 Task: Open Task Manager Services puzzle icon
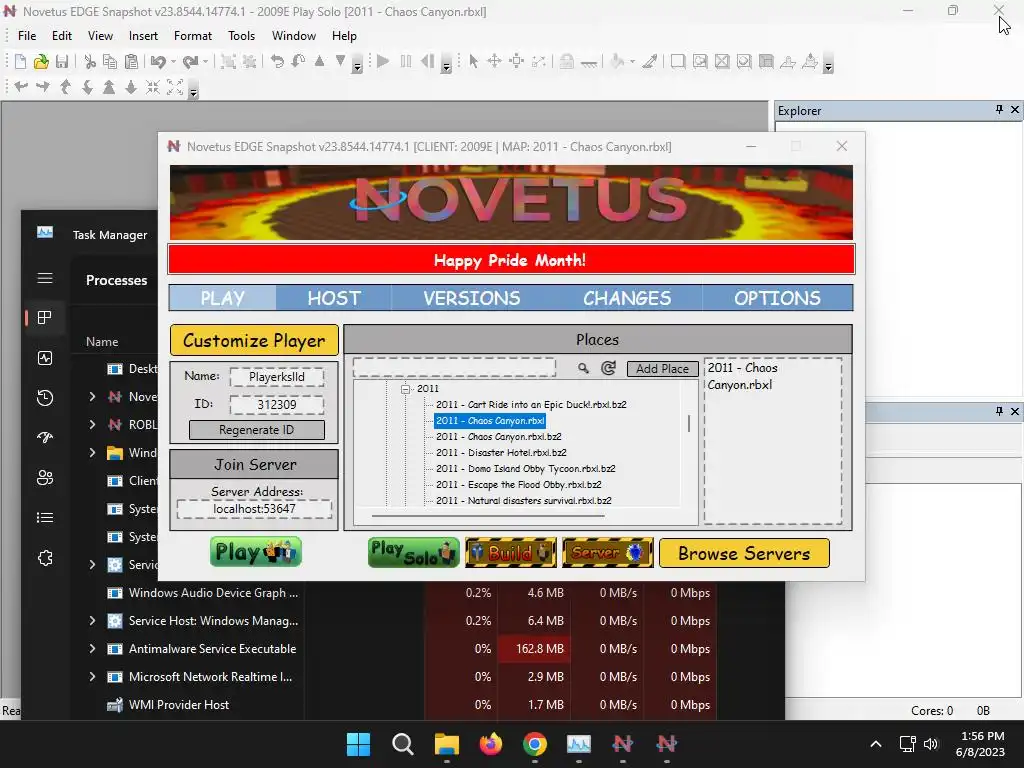pyautogui.click(x=45, y=558)
